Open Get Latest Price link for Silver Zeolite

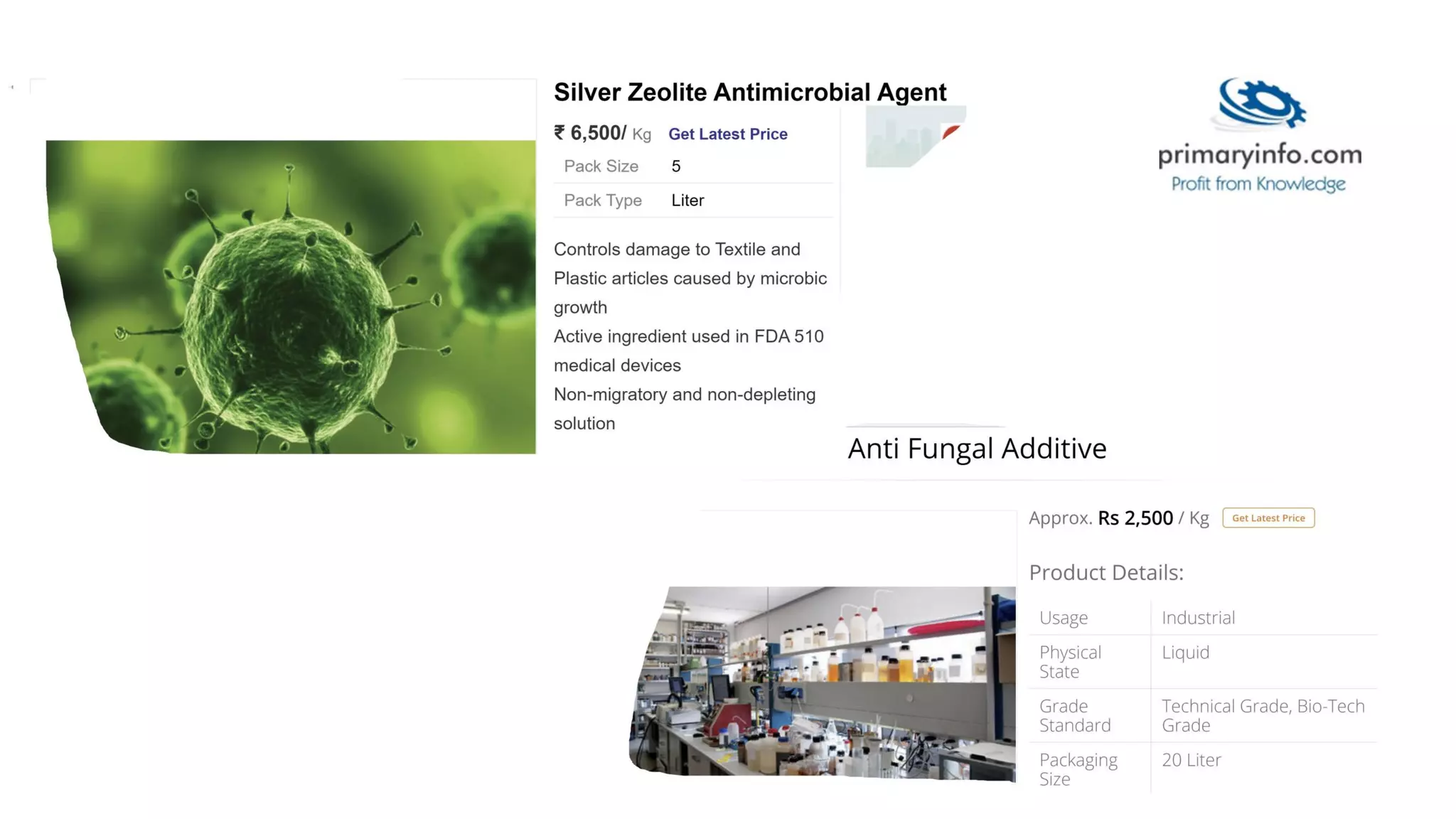[727, 134]
